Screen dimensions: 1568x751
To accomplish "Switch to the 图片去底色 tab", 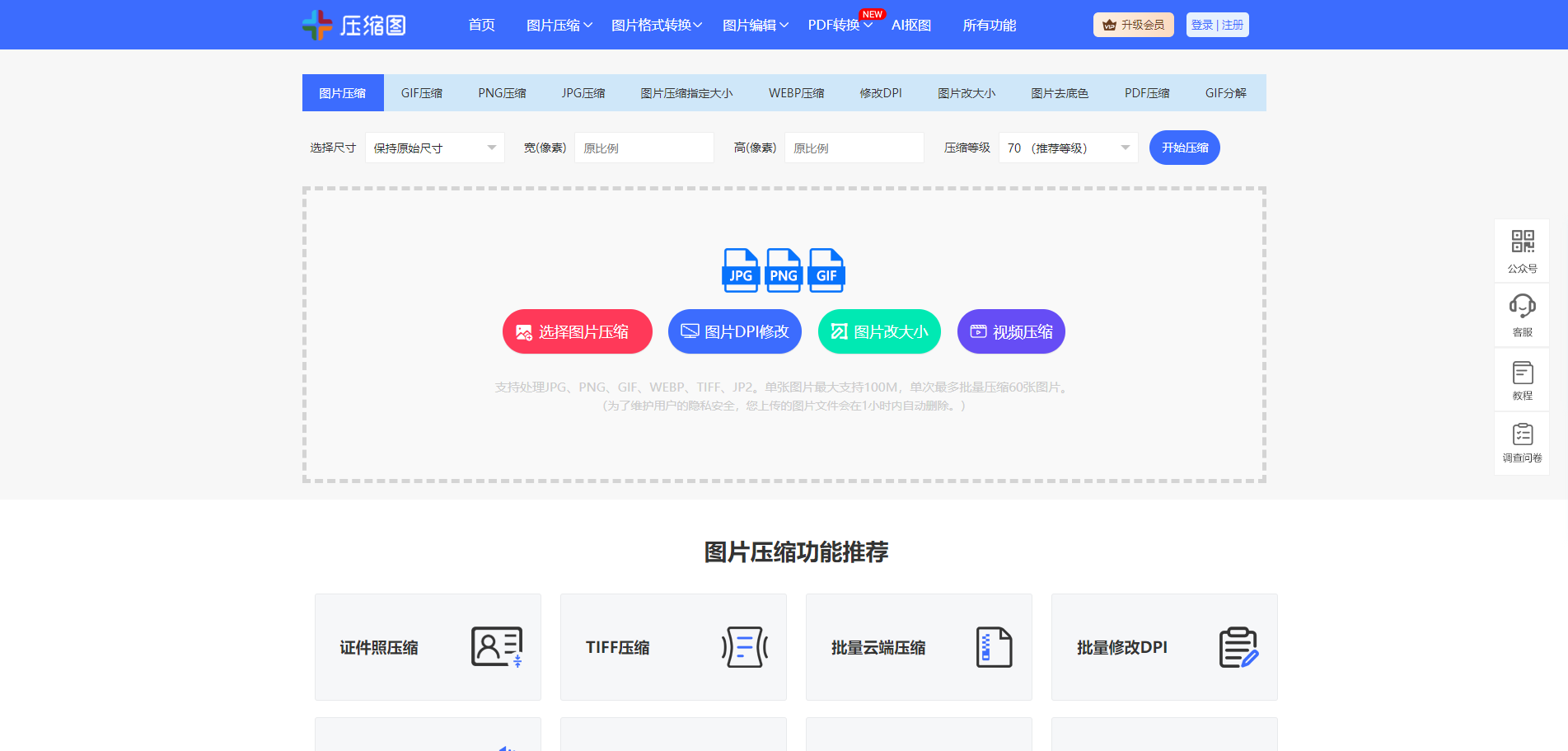I will (1060, 93).
